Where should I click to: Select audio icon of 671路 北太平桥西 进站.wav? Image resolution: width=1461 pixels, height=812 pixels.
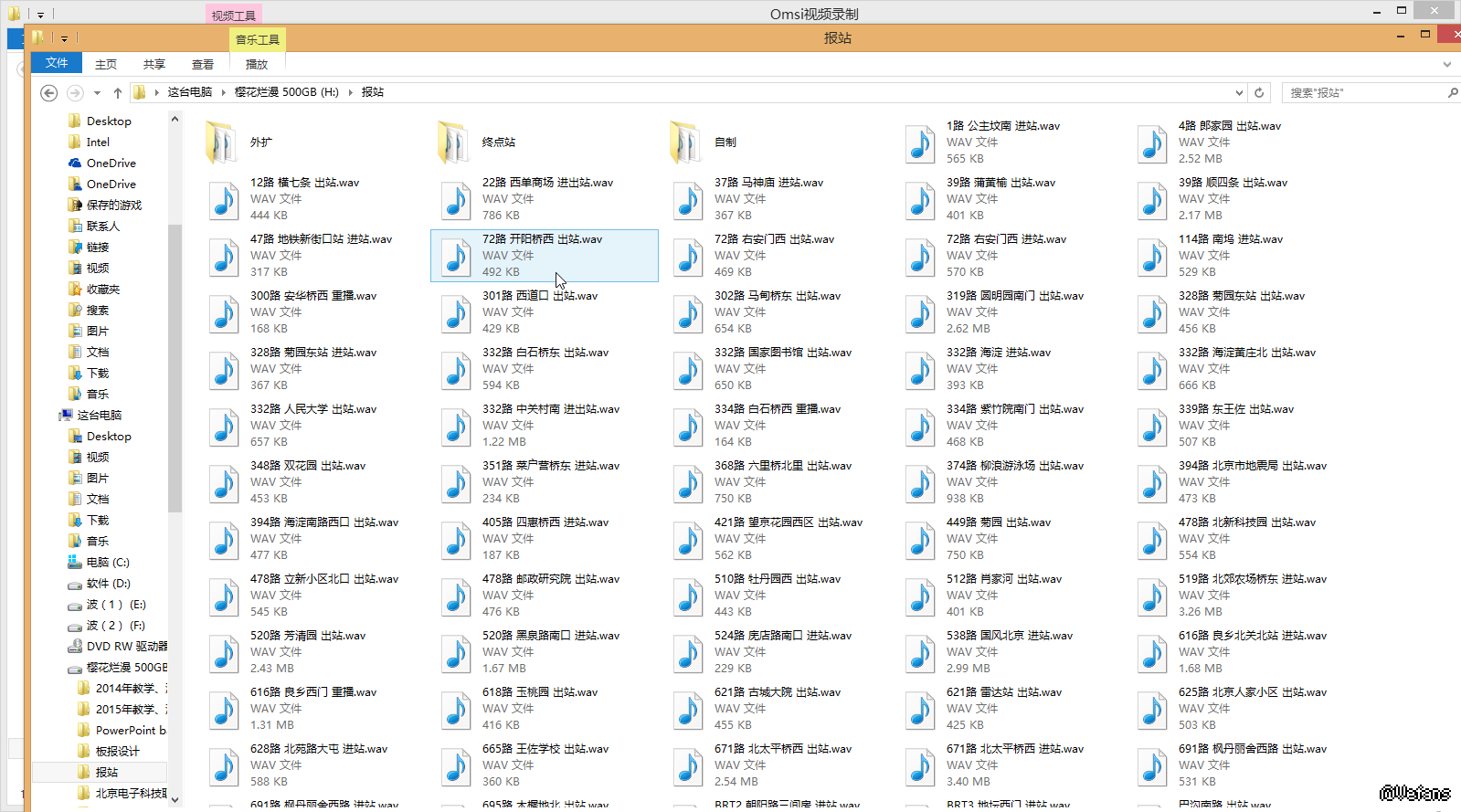pos(920,765)
